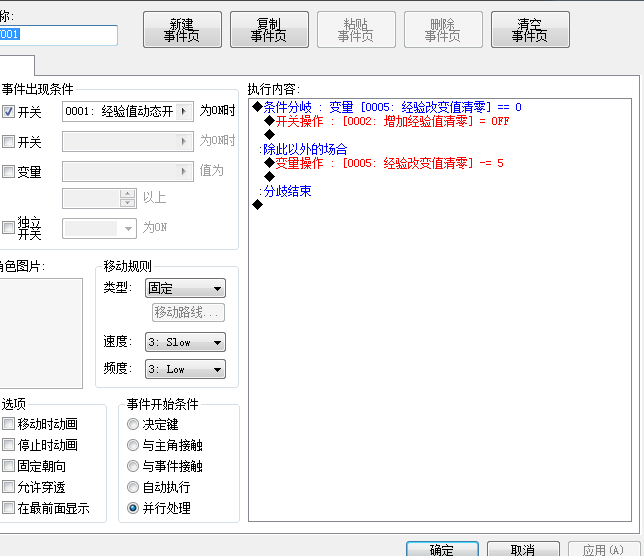
Task: Select the 变量操作 [0005] -= 5 line
Action: coord(384,163)
